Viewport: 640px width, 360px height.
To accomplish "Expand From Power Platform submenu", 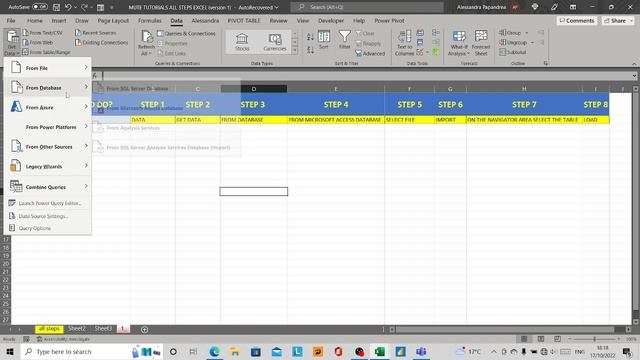I will [48, 127].
